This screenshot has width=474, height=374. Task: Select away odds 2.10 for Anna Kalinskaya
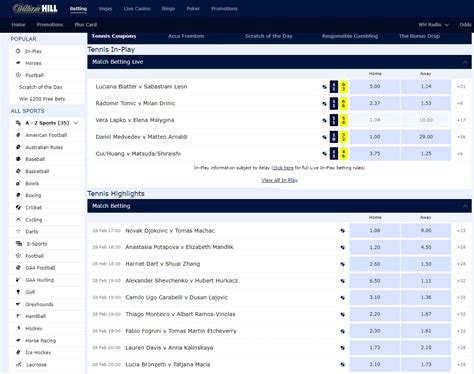pos(426,348)
